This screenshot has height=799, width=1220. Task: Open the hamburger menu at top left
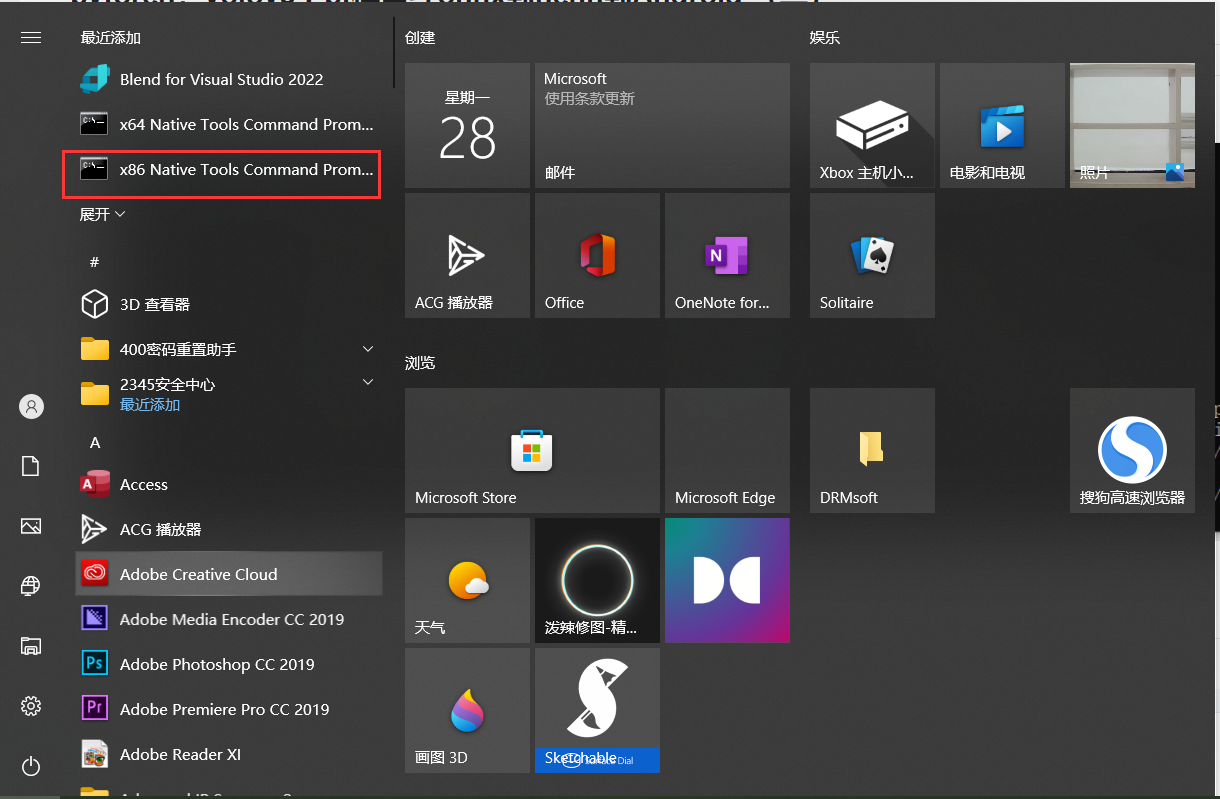tap(31, 38)
